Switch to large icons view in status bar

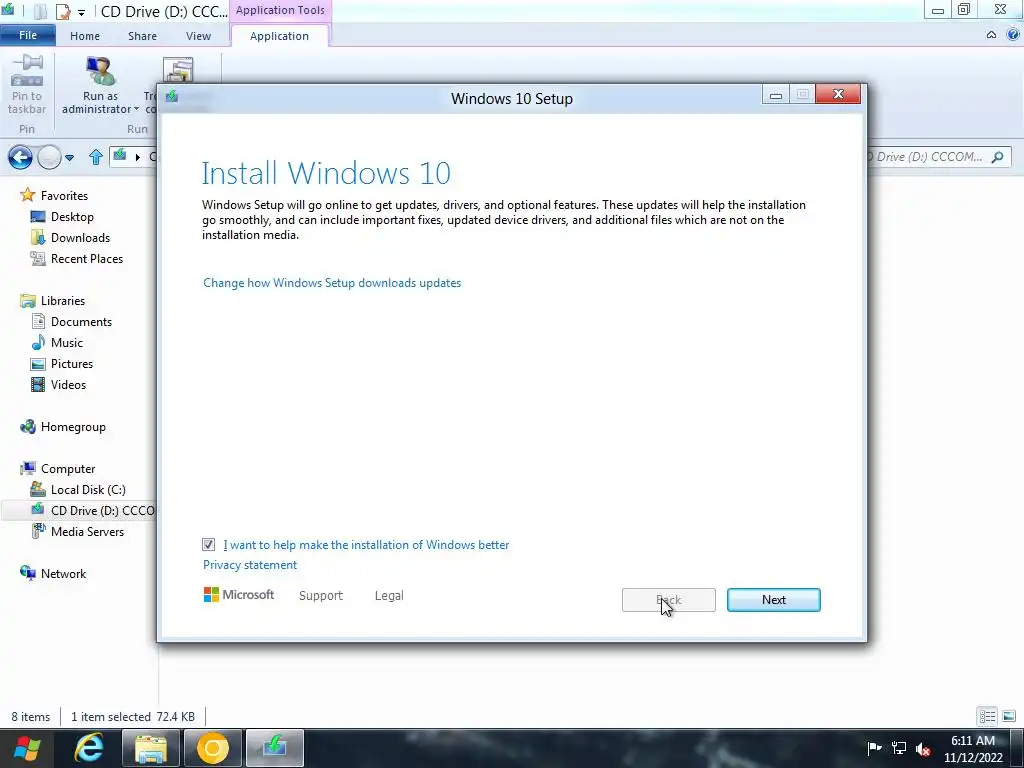[x=1008, y=716]
